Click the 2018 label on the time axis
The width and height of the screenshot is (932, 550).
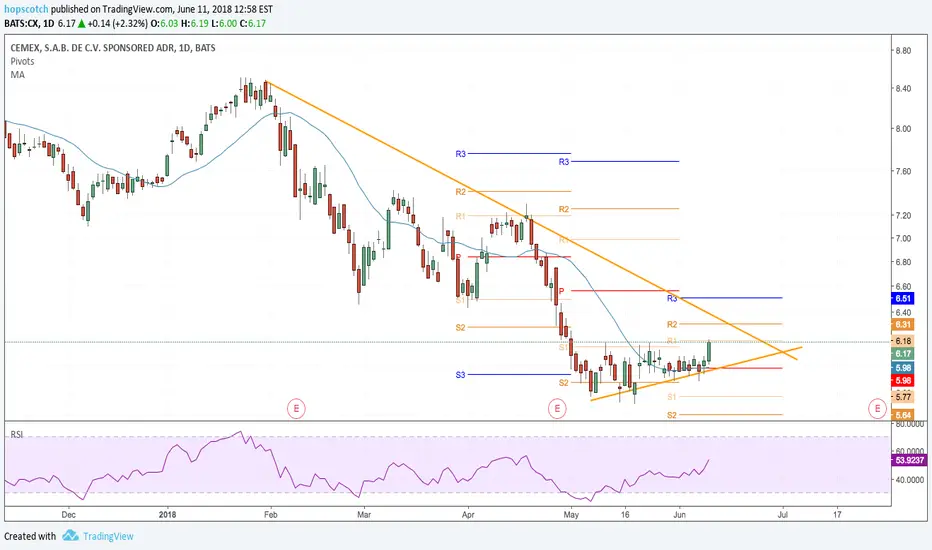[x=169, y=515]
